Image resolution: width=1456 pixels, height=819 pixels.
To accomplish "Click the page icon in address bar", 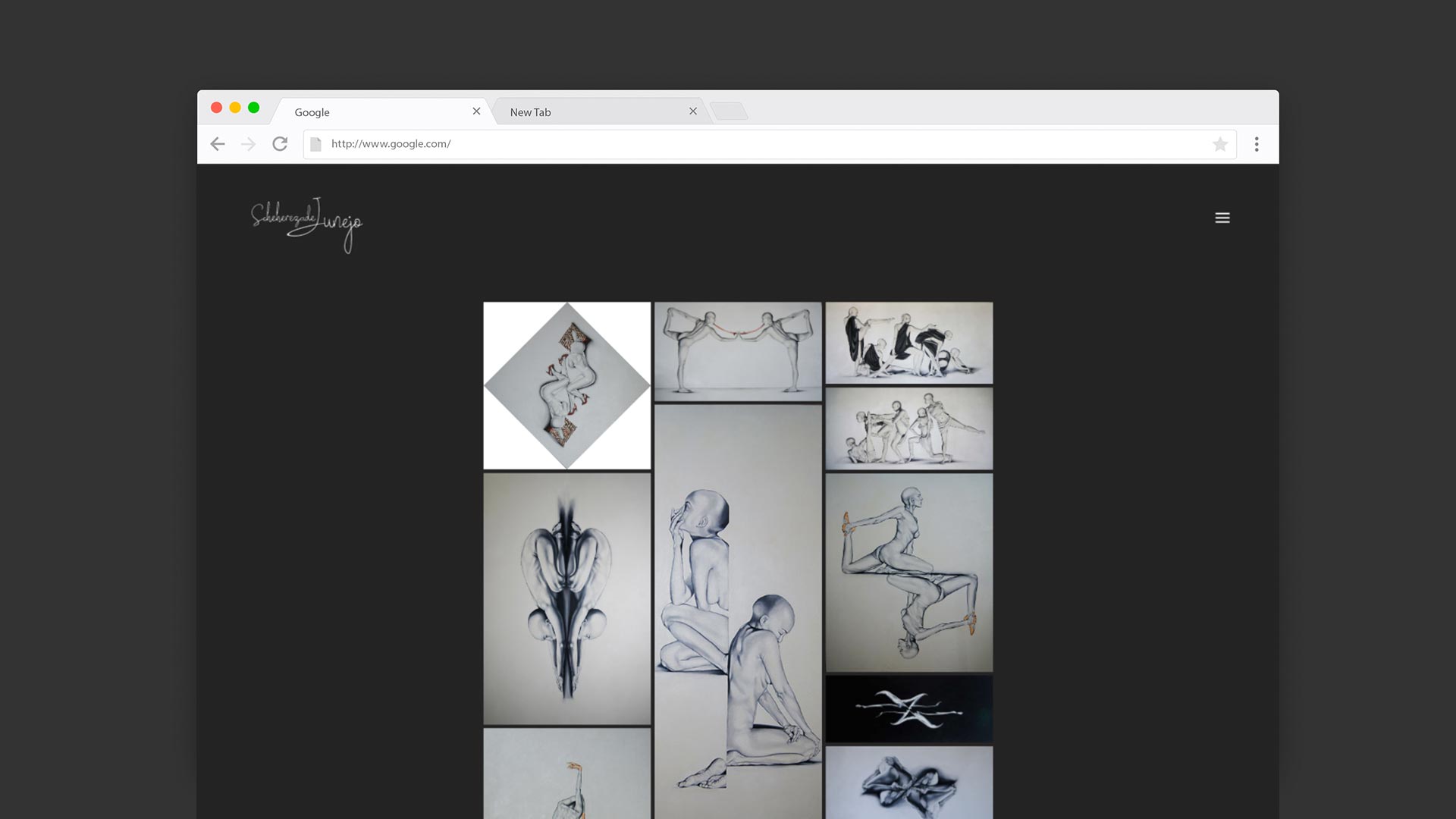I will point(316,144).
